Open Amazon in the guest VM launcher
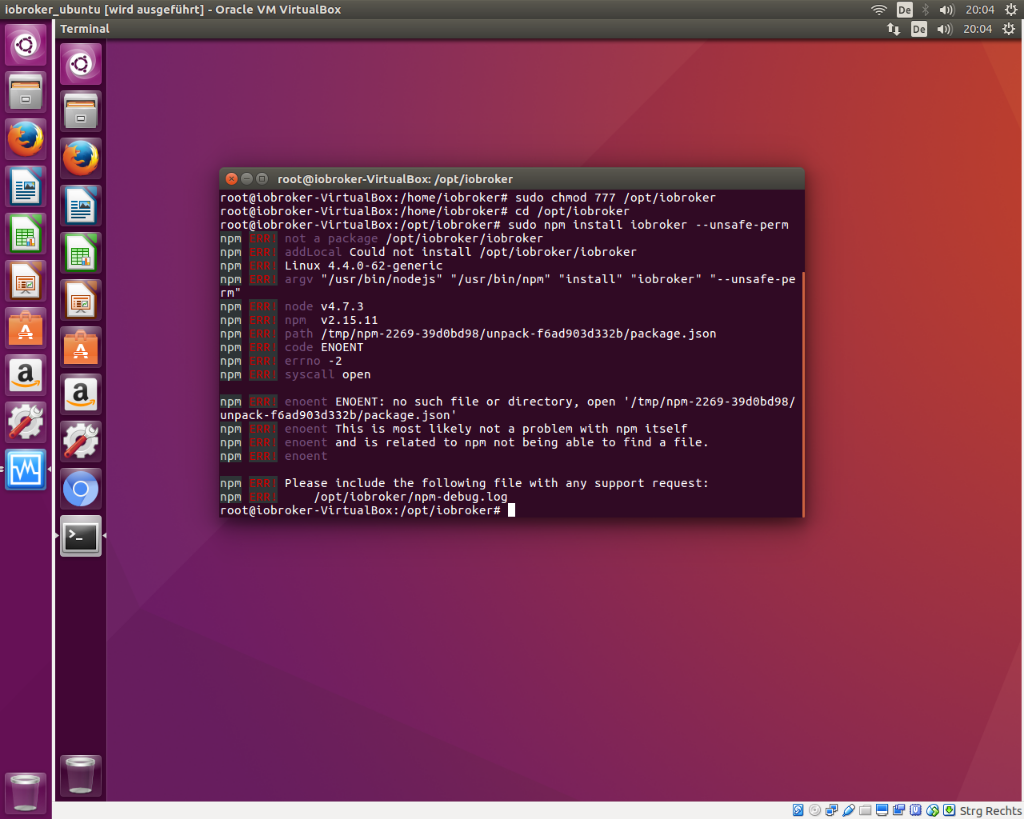The image size is (1024, 819). 81,394
